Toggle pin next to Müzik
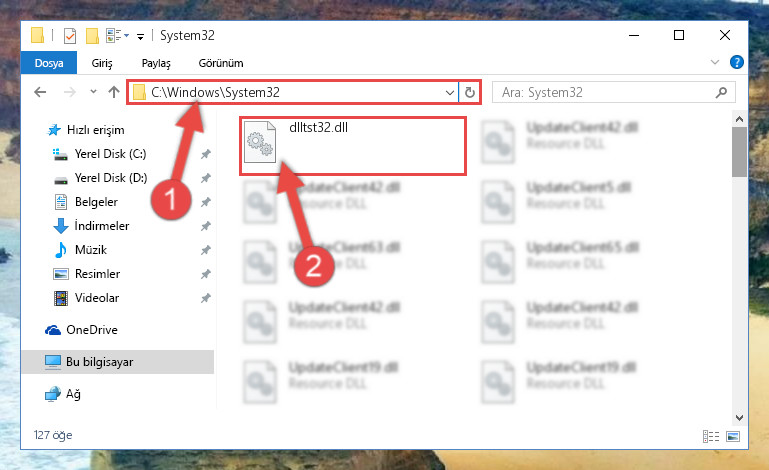769x470 pixels. coord(205,250)
